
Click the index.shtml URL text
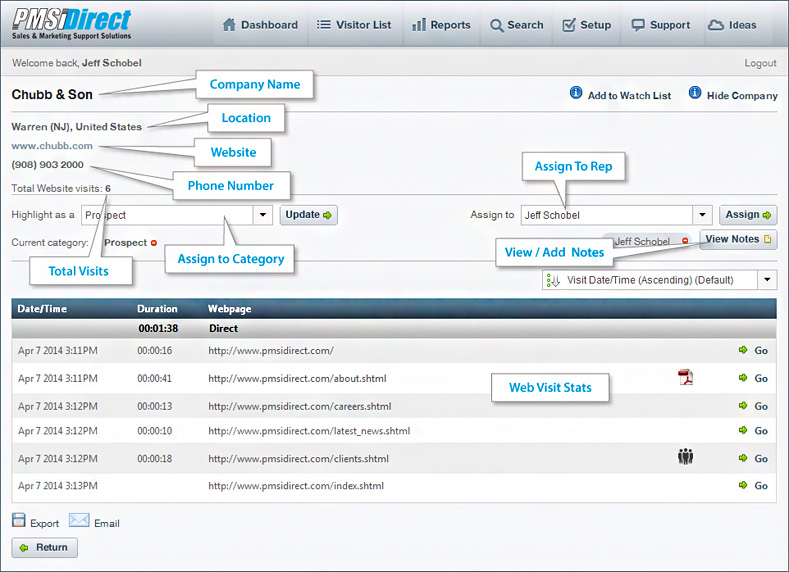[296, 485]
